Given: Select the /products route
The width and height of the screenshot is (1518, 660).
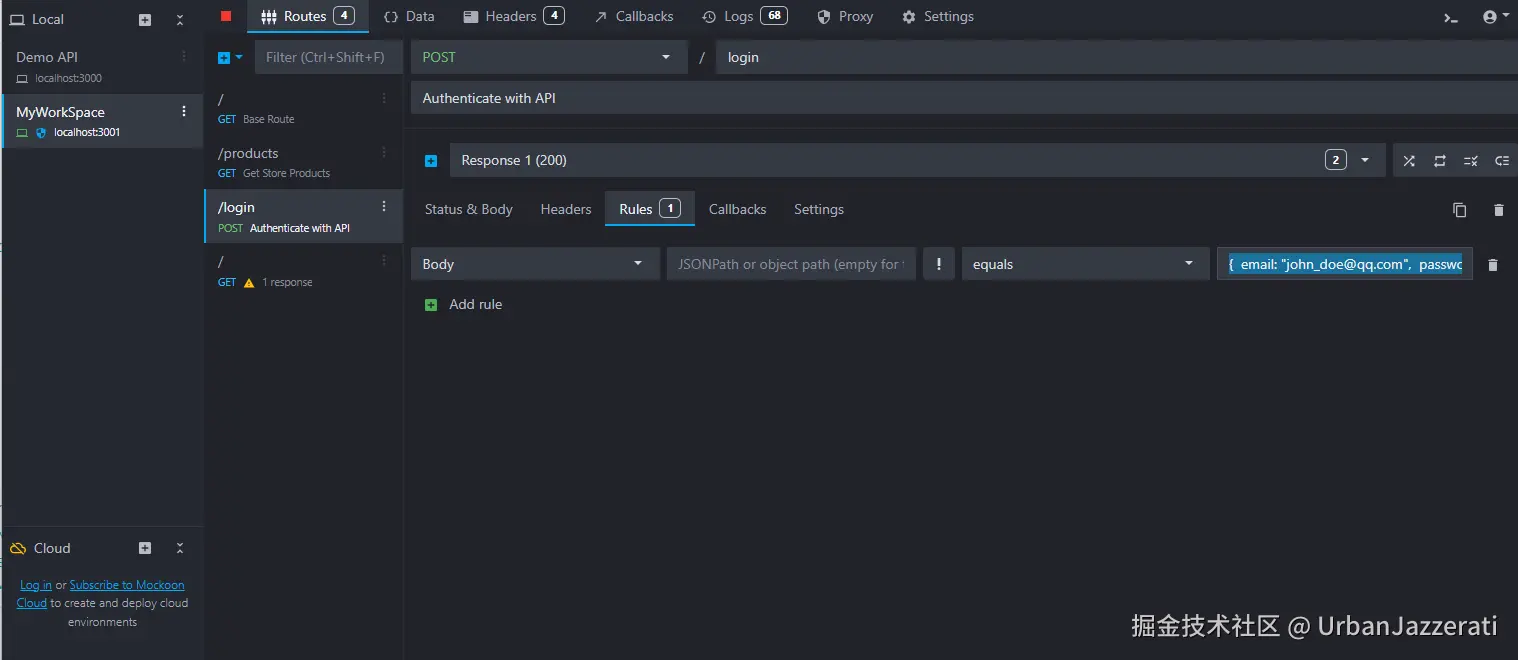Looking at the screenshot, I should click(x=303, y=162).
